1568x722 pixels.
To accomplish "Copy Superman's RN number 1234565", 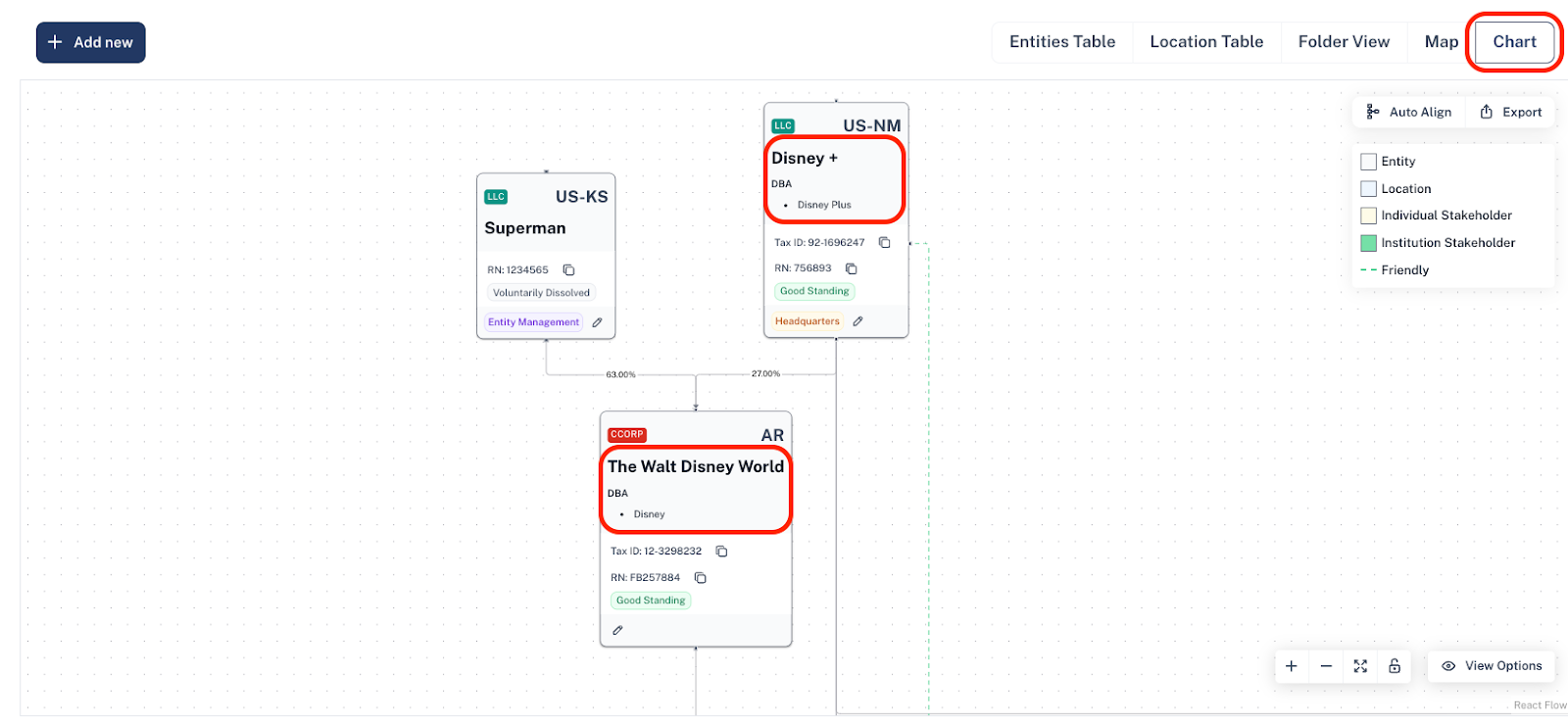I will pyautogui.click(x=568, y=269).
